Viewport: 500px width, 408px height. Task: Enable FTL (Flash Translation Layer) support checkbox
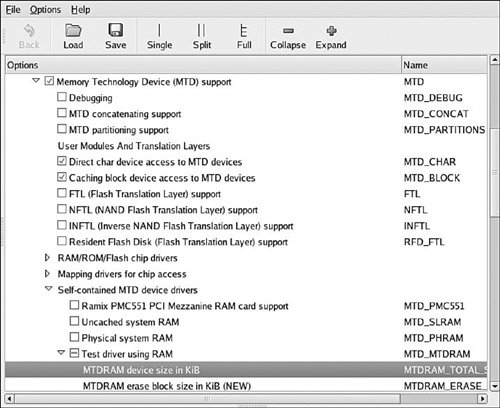62,193
